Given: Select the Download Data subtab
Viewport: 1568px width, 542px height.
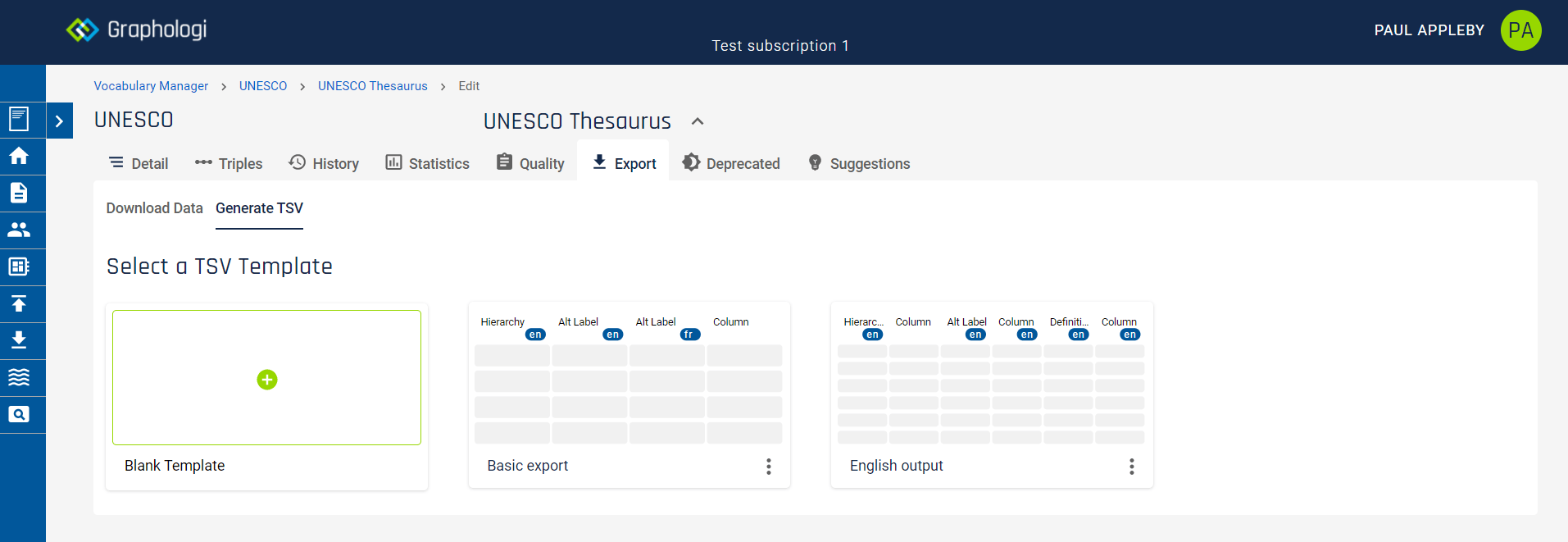Looking at the screenshot, I should 154,208.
